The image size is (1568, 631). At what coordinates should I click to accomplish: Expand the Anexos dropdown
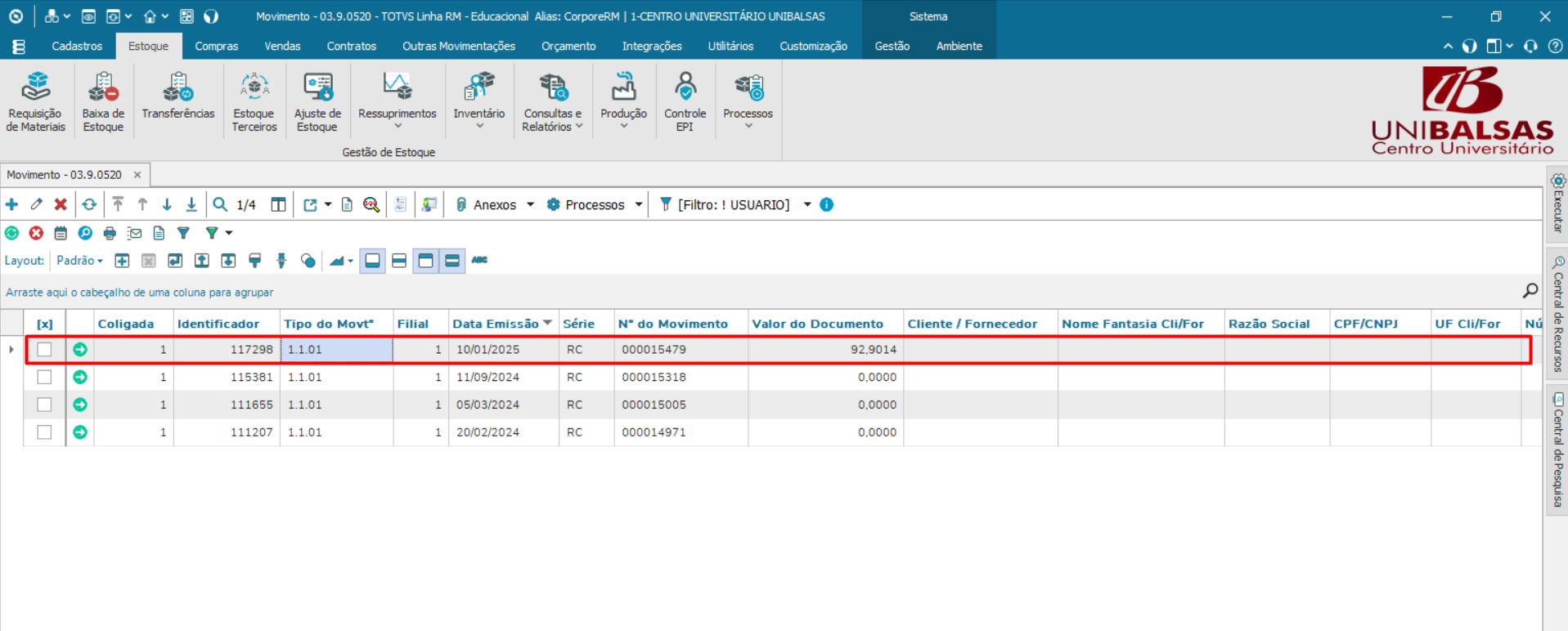[x=530, y=205]
